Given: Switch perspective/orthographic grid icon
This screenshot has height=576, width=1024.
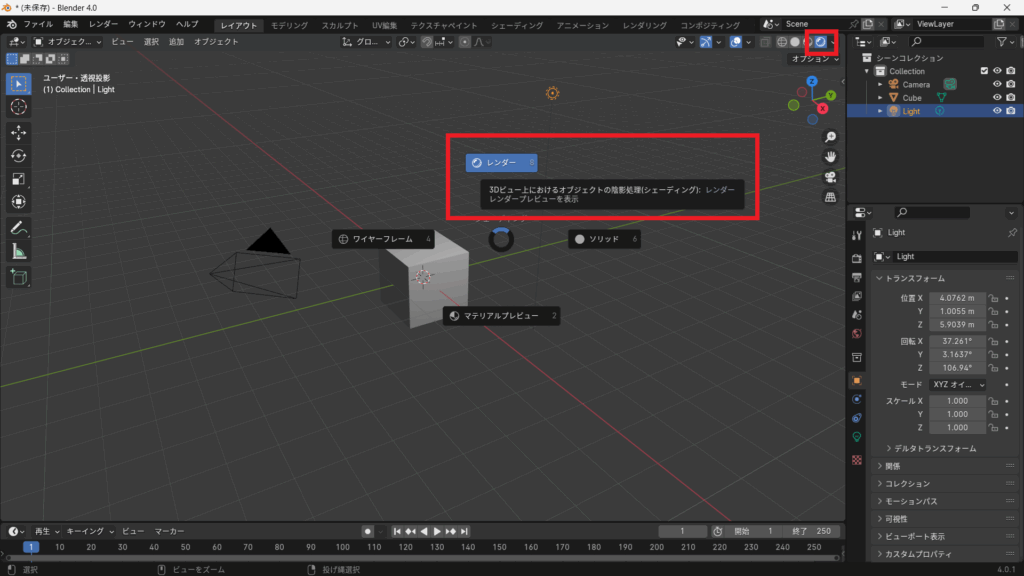Looking at the screenshot, I should [830, 197].
